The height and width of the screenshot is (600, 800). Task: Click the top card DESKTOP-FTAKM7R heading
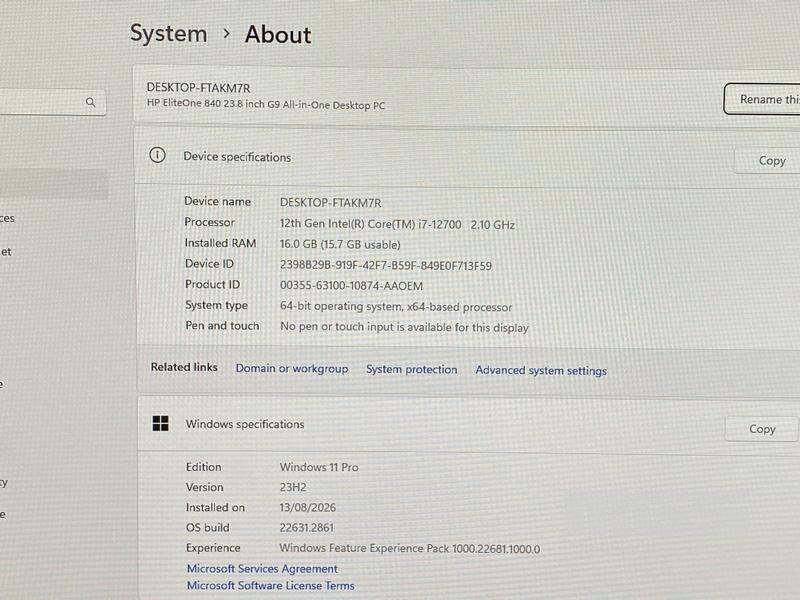[x=198, y=87]
